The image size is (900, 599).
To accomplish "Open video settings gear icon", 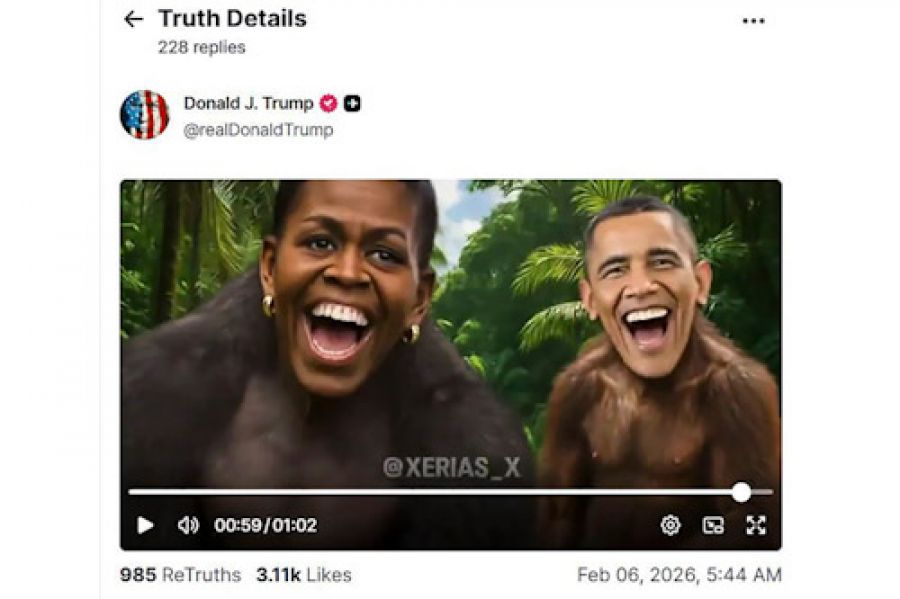I will tap(670, 525).
